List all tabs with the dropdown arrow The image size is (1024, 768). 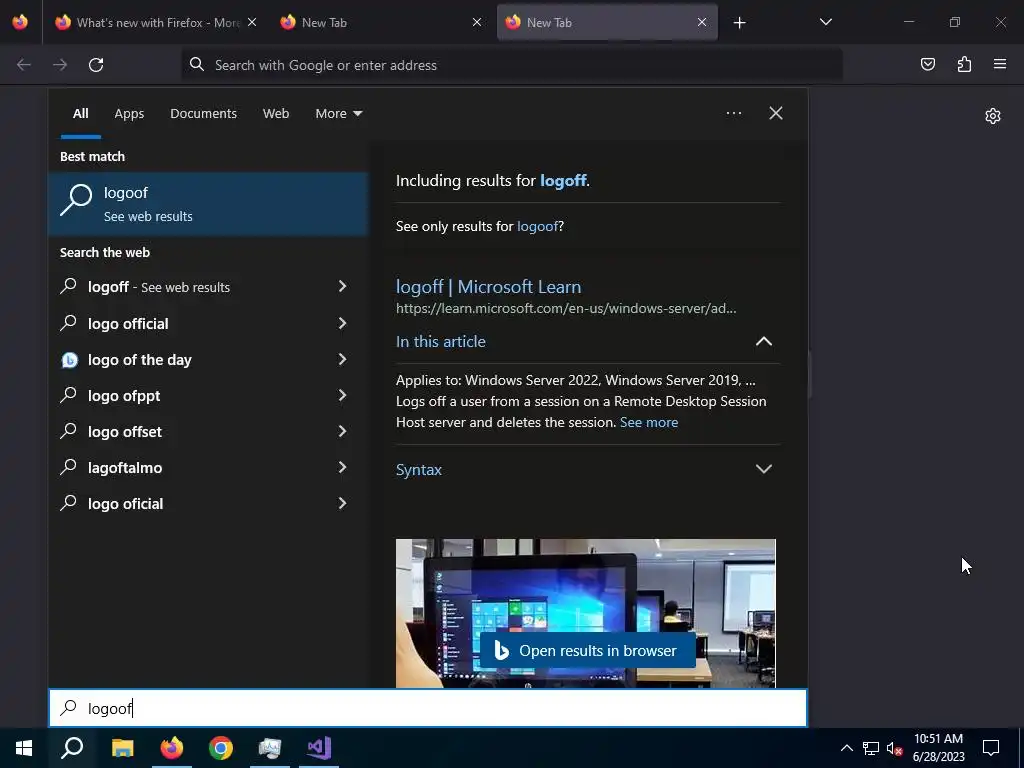tap(825, 22)
